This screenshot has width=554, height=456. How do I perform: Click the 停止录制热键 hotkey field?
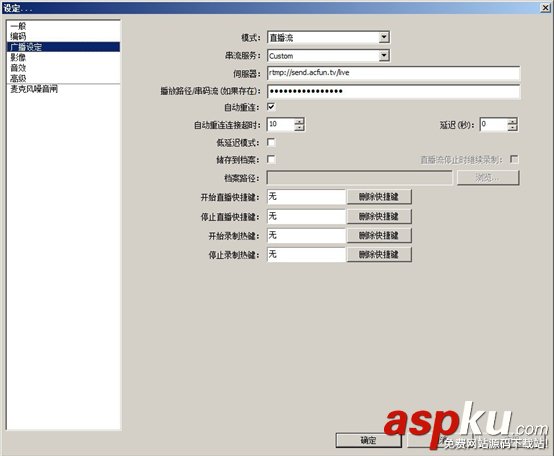tap(306, 255)
